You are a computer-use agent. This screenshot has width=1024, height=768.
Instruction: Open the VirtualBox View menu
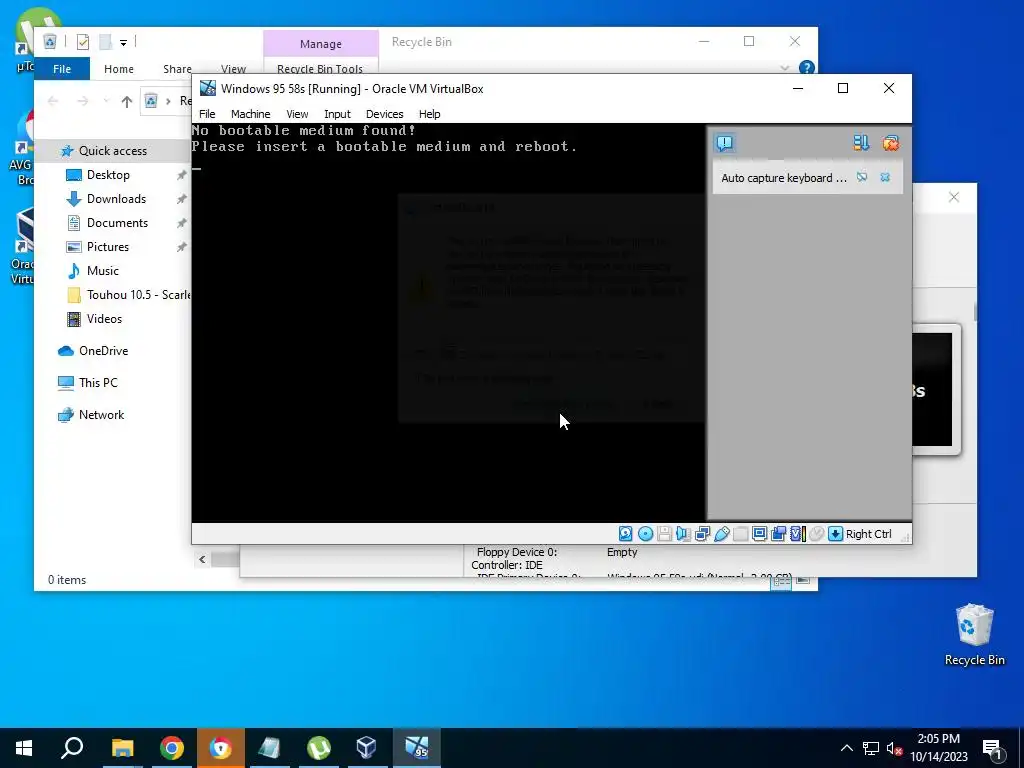[297, 114]
